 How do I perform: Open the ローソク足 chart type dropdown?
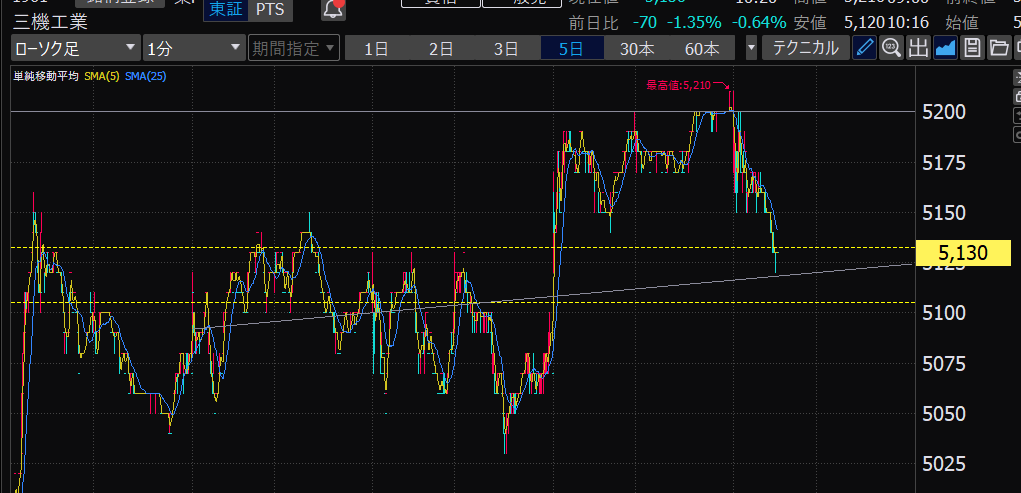point(76,48)
